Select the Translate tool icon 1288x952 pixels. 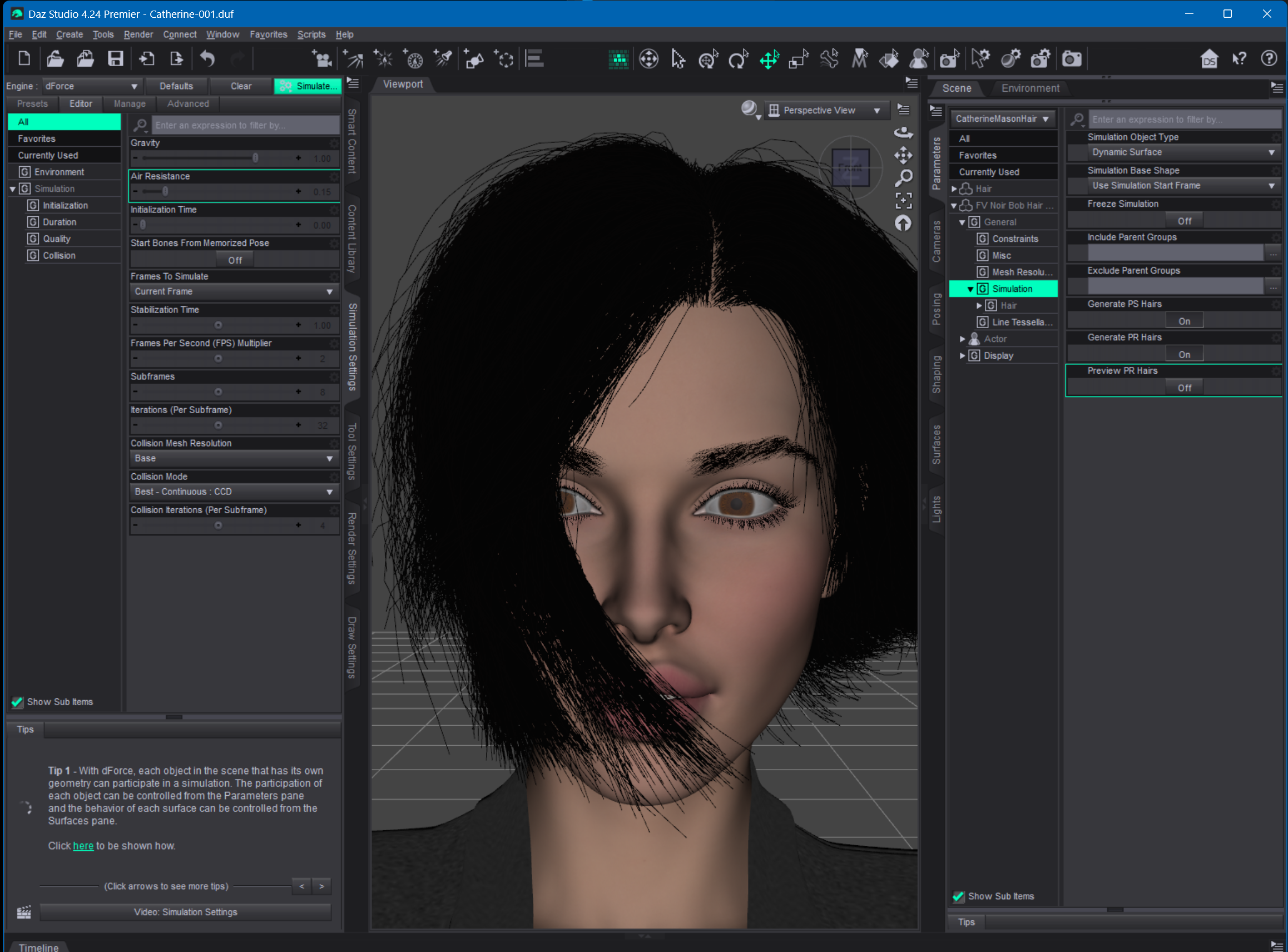point(769,59)
